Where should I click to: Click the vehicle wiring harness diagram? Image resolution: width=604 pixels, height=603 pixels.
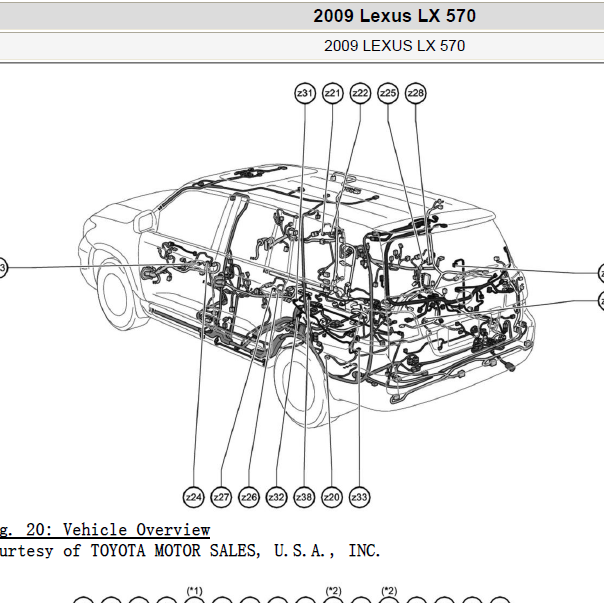pyautogui.click(x=306, y=295)
